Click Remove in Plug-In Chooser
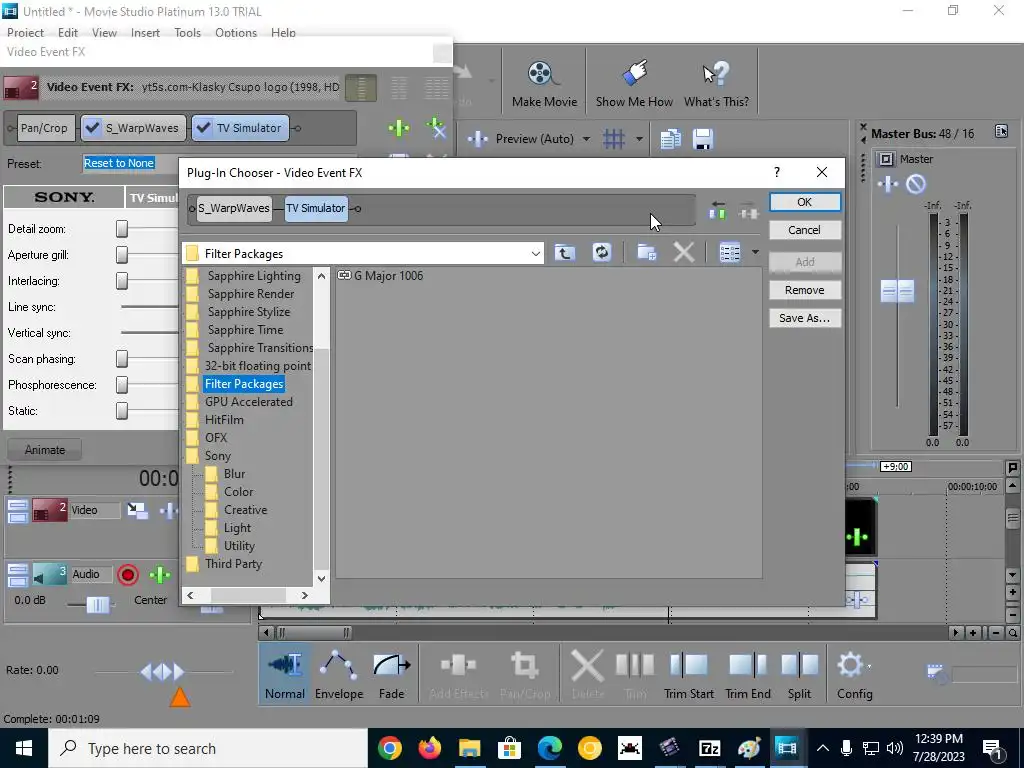Viewport: 1024px width, 768px height. pos(805,290)
